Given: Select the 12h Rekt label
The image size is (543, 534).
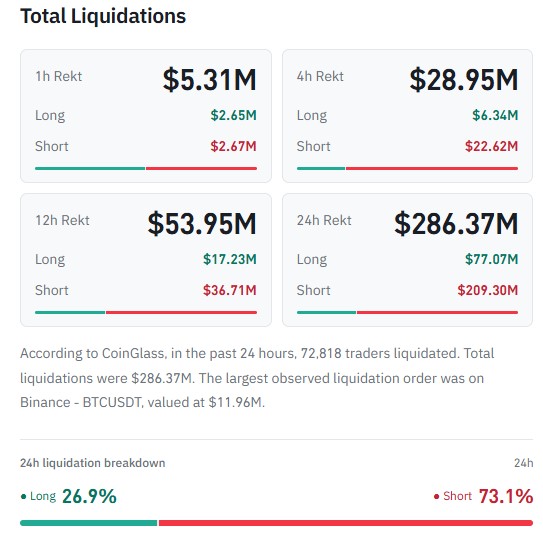Looking at the screenshot, I should (x=62, y=220).
